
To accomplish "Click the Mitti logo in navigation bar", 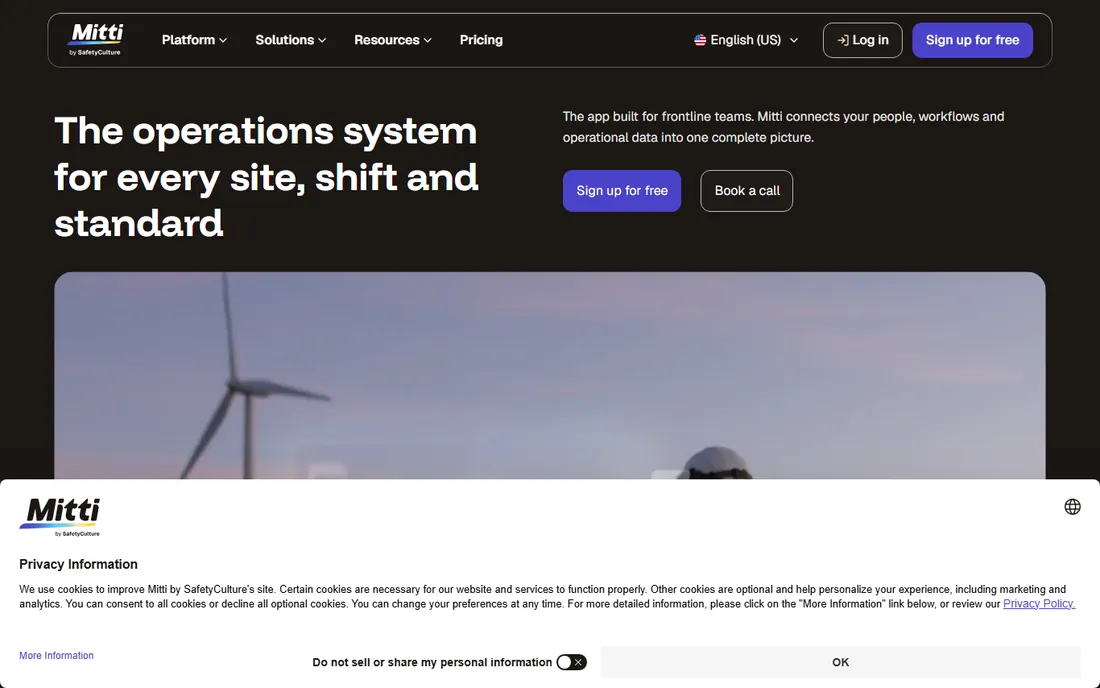I will coord(96,40).
